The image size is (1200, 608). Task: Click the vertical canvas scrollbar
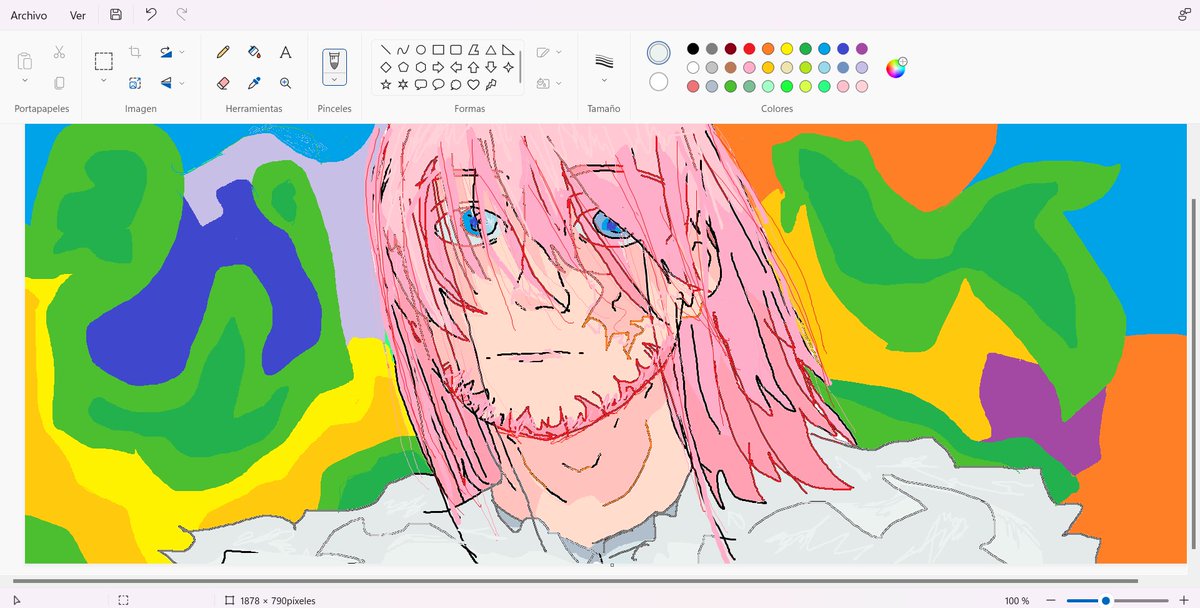1193,373
